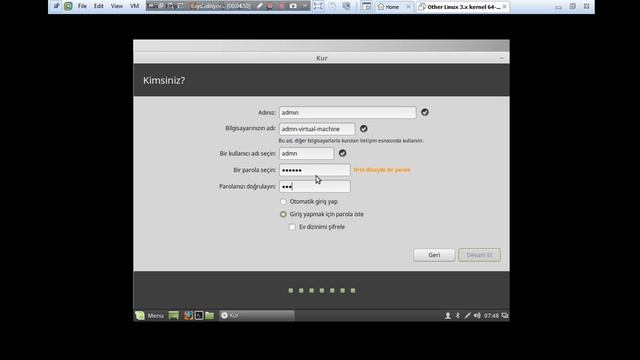
Task: Close the Home tab
Action: 408,7
